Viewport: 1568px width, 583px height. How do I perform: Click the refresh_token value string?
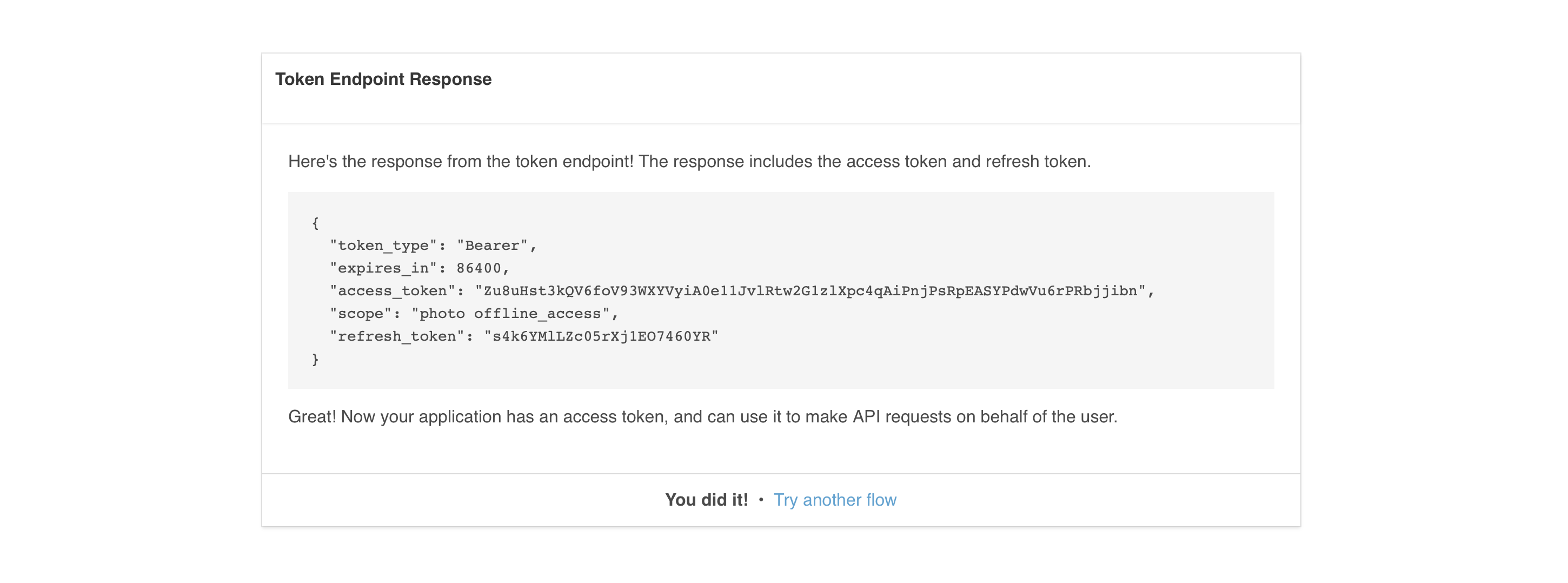click(601, 336)
